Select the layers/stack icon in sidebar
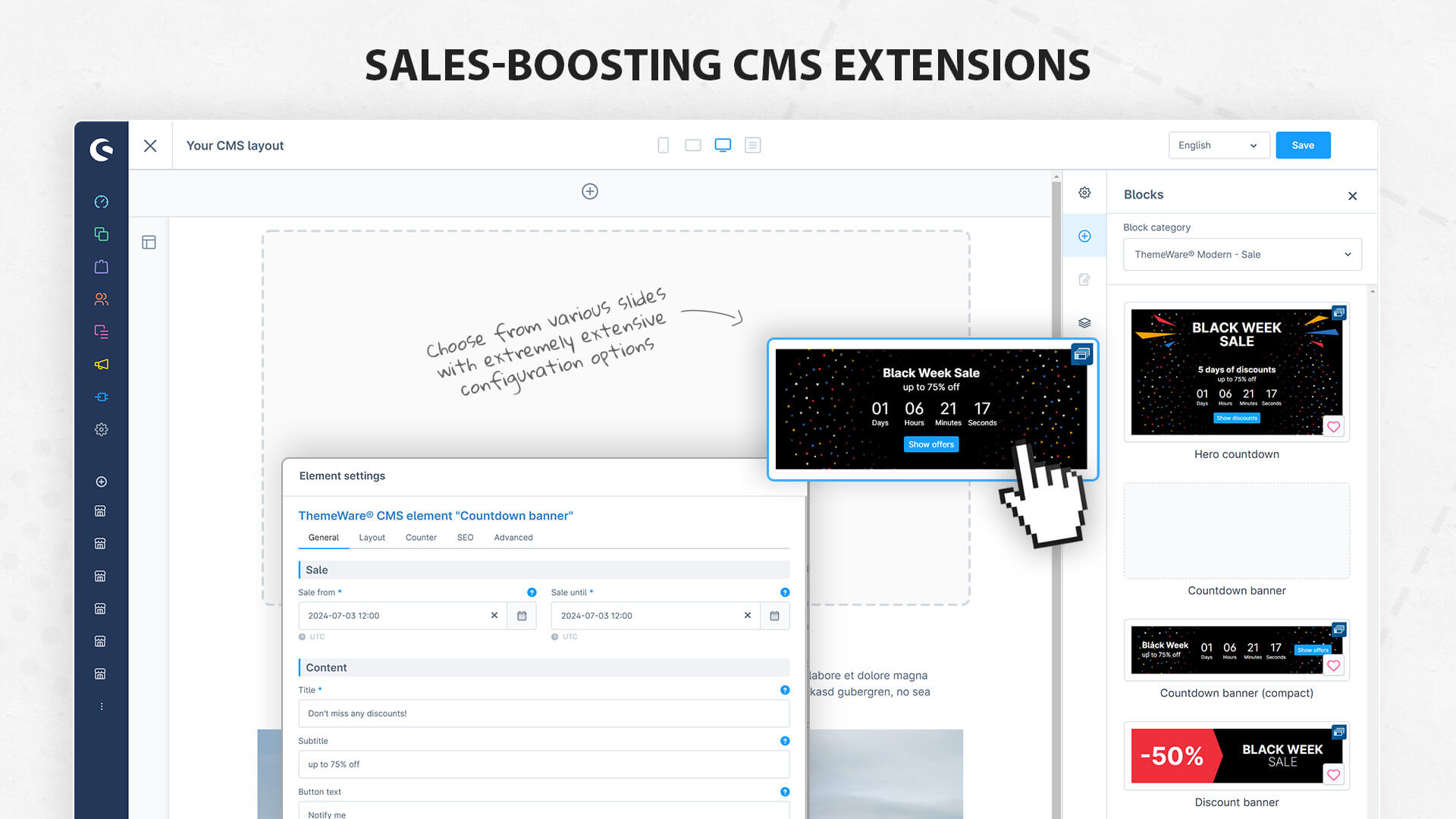1456x819 pixels. (1085, 322)
